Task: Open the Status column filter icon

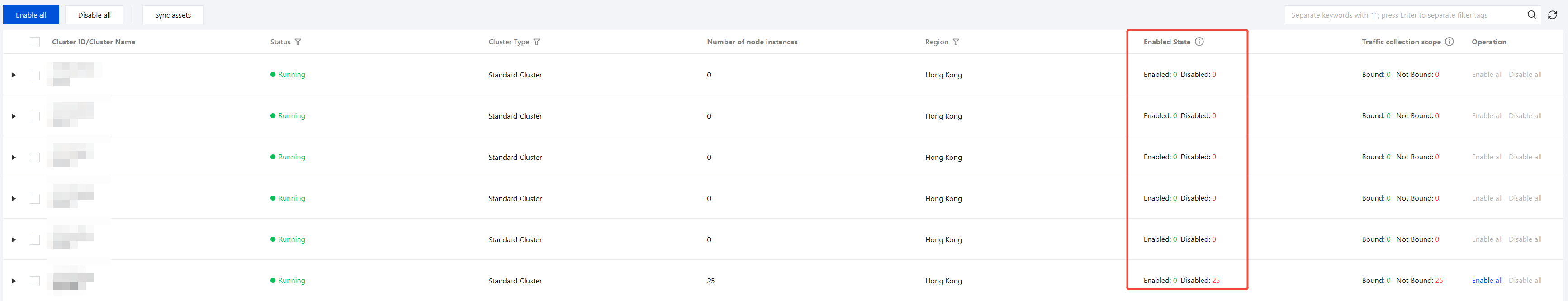Action: point(298,42)
